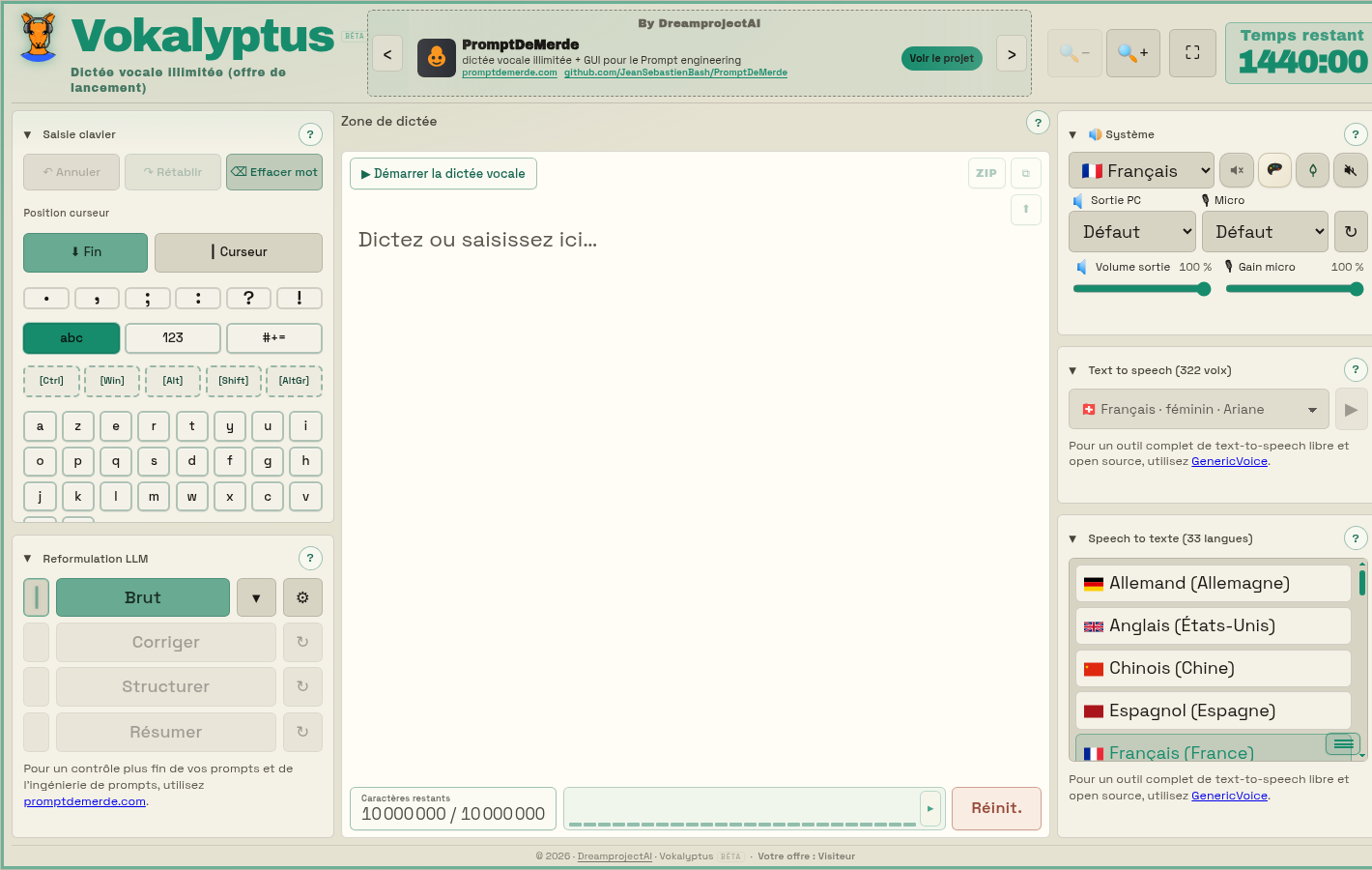Zoom out with the magnifier minus button
Screen dimensions: 1372x870
pyautogui.click(x=1073, y=53)
